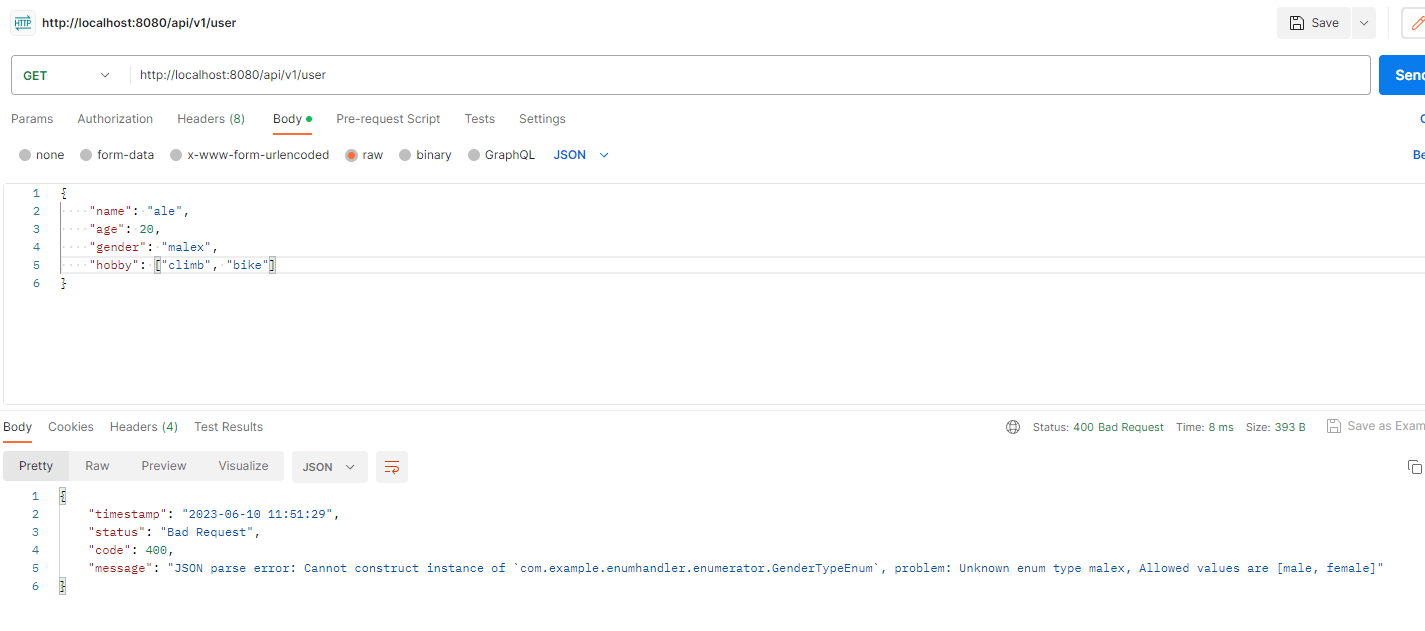View the response Cookies tab

point(70,427)
